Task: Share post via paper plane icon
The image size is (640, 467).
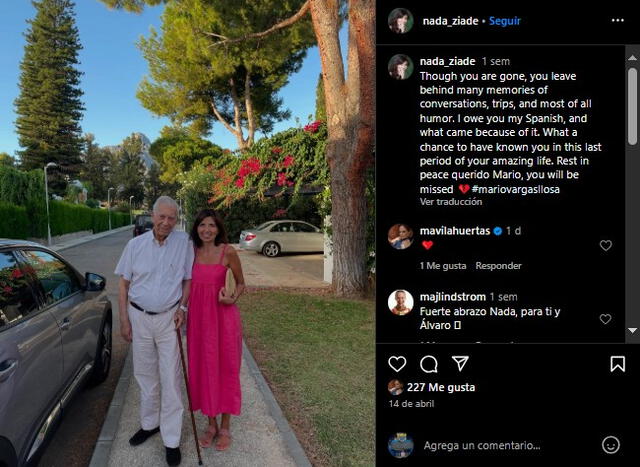Action: [x=460, y=363]
